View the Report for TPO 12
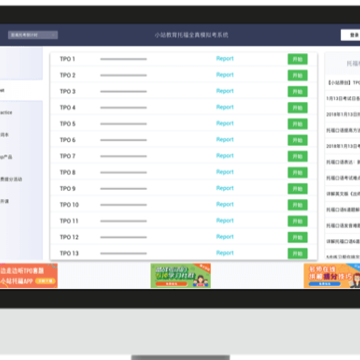The image size is (360, 360). [x=225, y=237]
